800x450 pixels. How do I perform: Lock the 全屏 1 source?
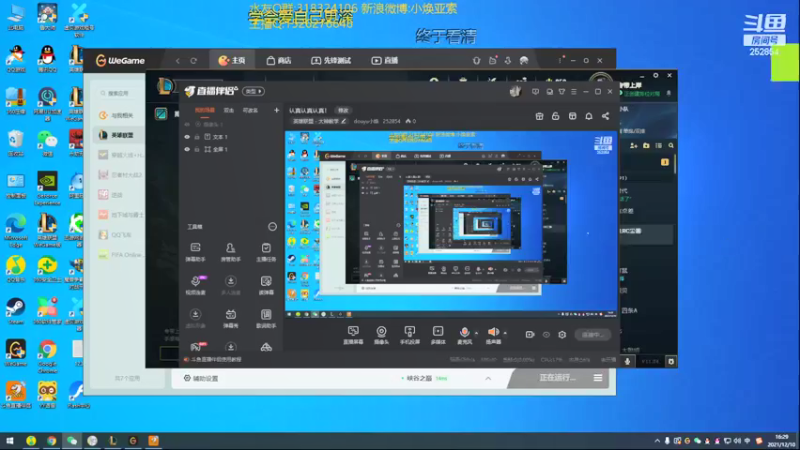pos(197,149)
